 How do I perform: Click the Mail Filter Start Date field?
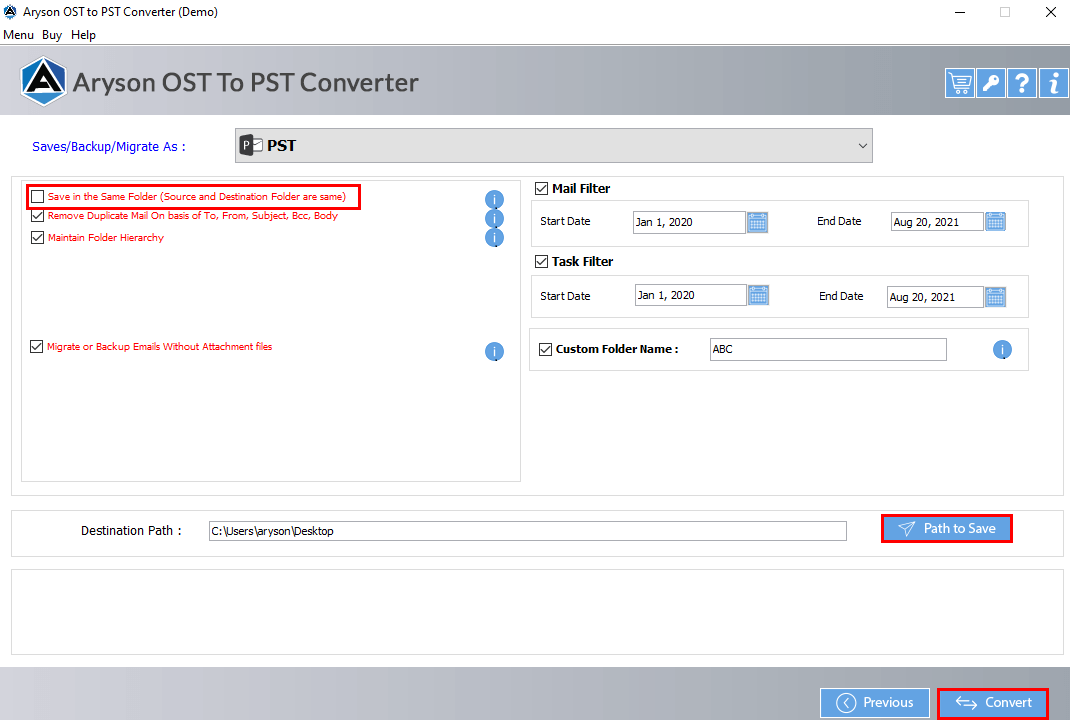[x=689, y=222]
